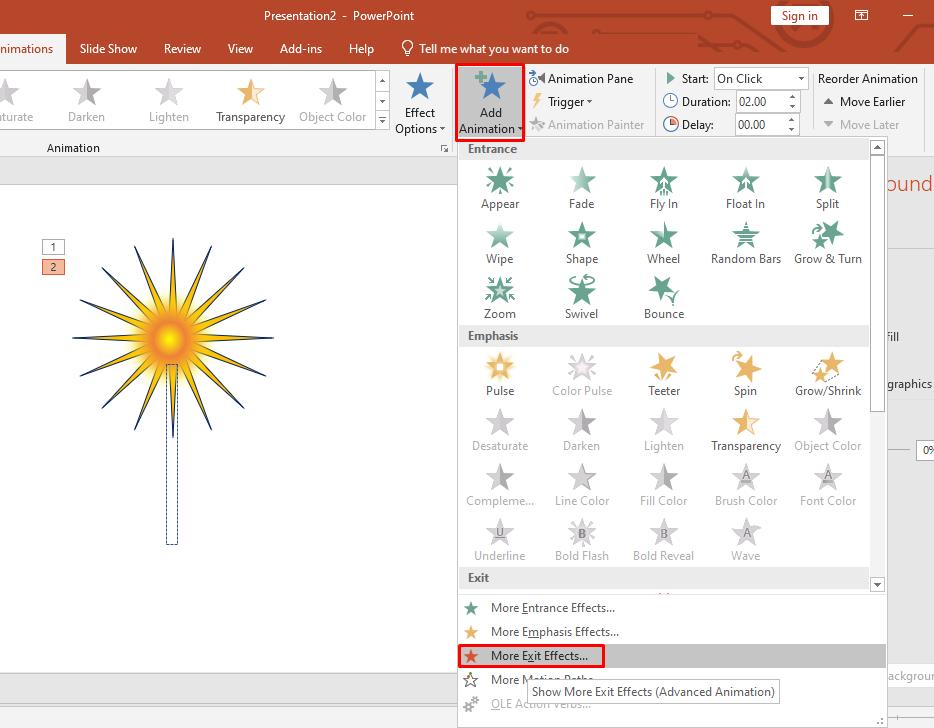Increase Duration using the up stepper
Image resolution: width=934 pixels, height=728 pixels.
[789, 96]
